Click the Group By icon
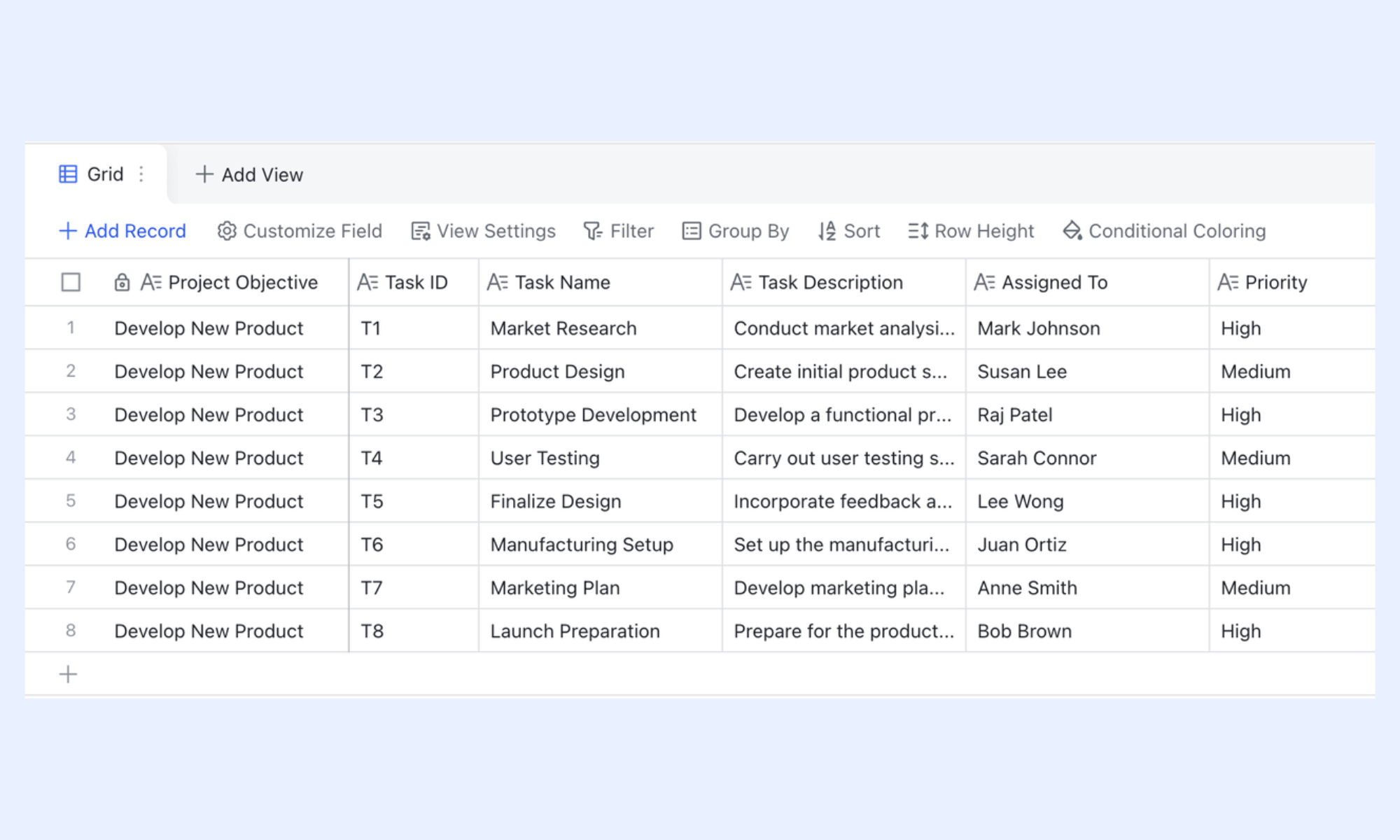1400x840 pixels. coord(692,231)
